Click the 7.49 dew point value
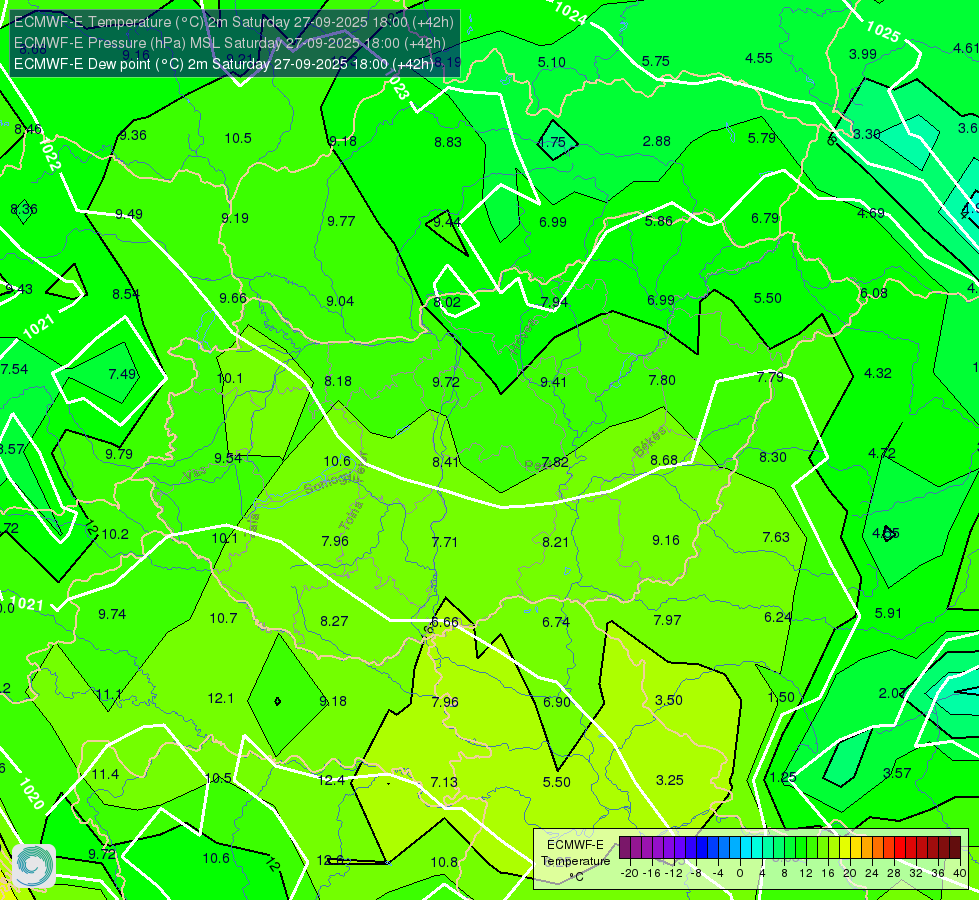Screen dimensions: 979x900 point(122,373)
